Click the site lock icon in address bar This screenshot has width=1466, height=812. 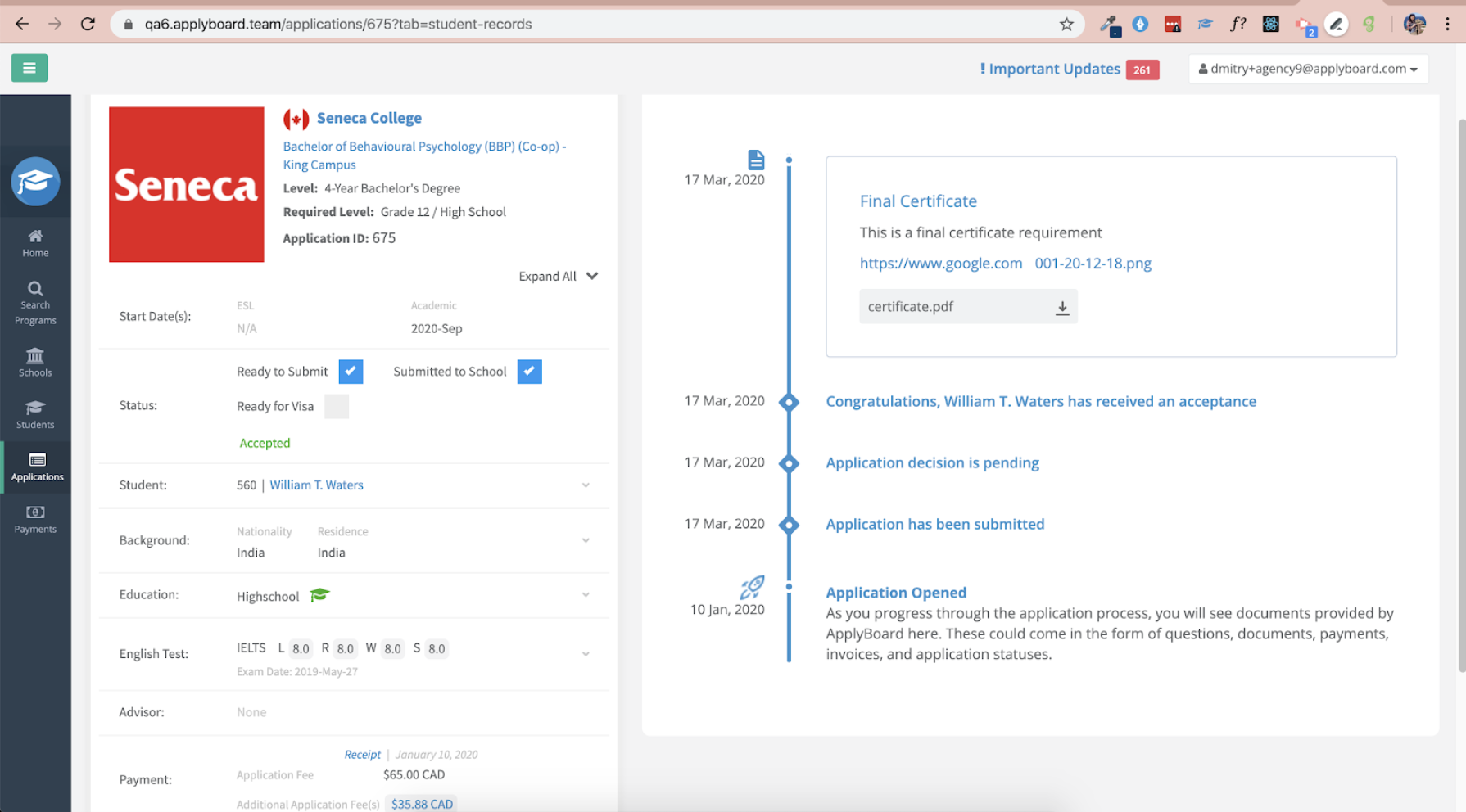click(x=128, y=25)
